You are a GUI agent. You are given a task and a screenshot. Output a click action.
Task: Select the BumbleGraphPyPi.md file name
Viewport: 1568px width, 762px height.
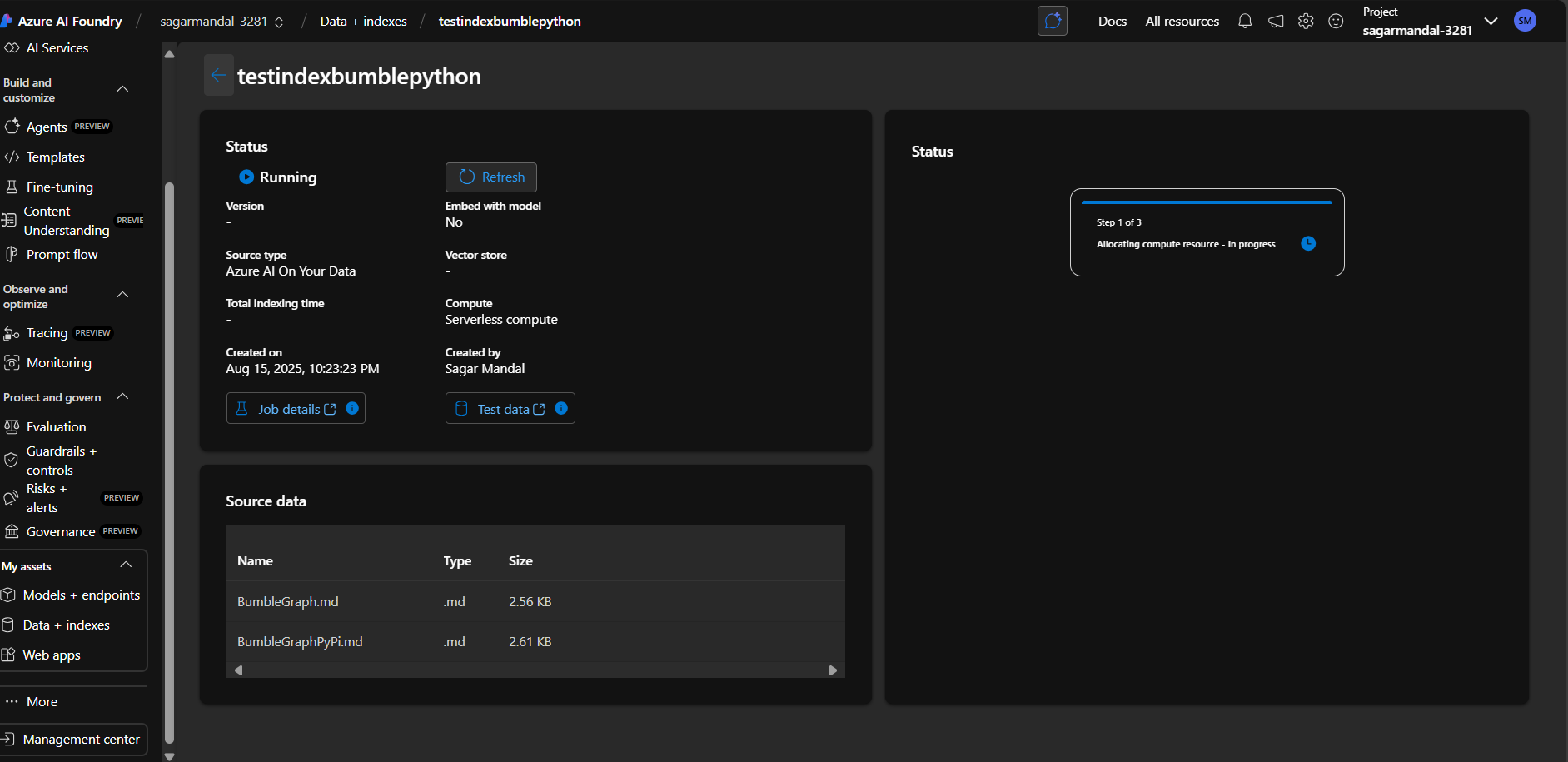point(300,641)
